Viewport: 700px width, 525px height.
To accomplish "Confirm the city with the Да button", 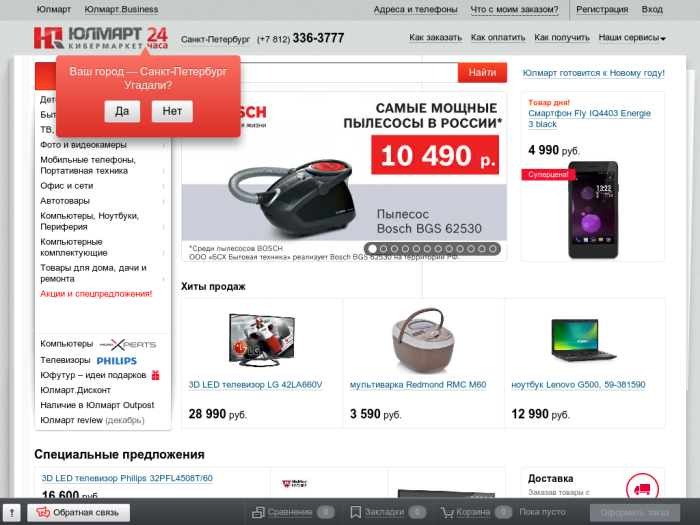I will coord(122,111).
